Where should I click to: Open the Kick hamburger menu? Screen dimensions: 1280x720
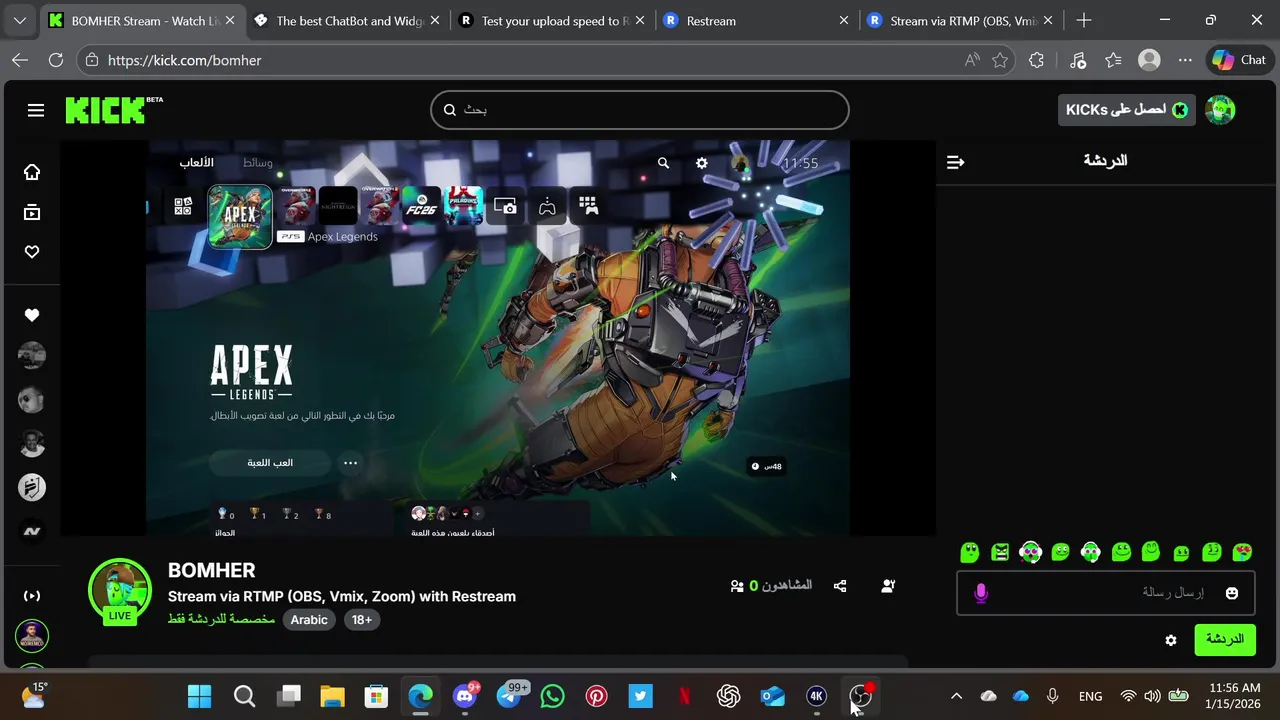tap(36, 110)
